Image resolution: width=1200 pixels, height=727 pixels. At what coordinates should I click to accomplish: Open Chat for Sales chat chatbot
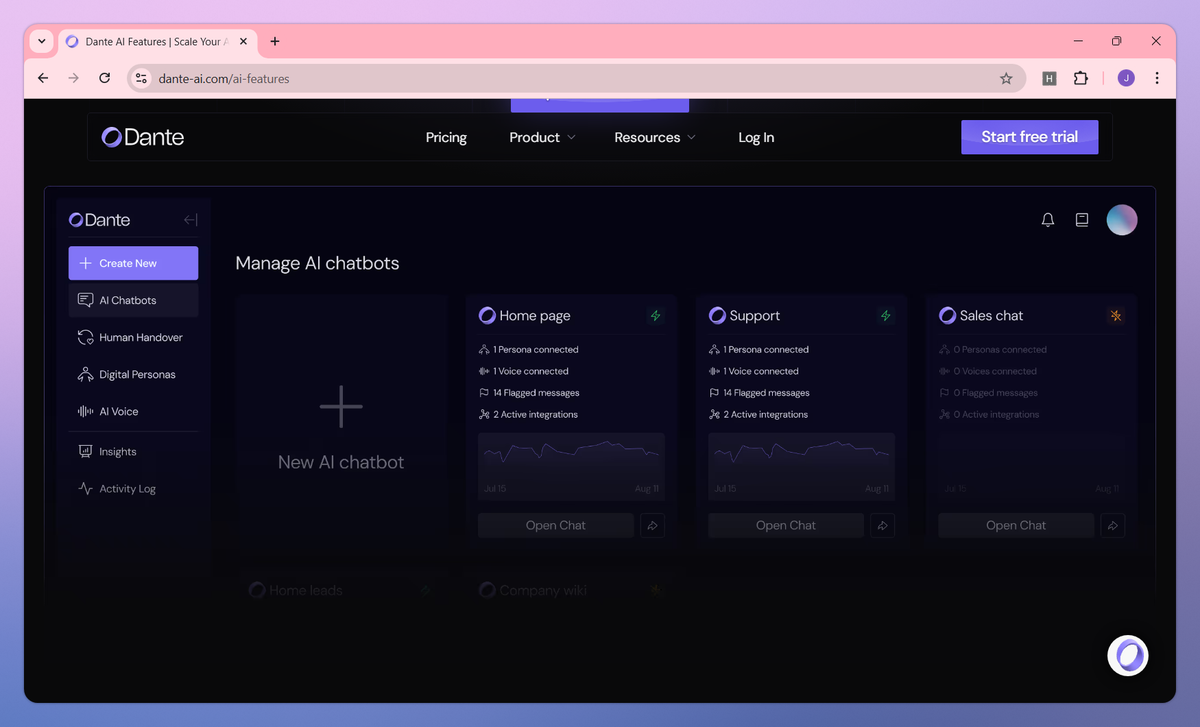[x=1016, y=525]
